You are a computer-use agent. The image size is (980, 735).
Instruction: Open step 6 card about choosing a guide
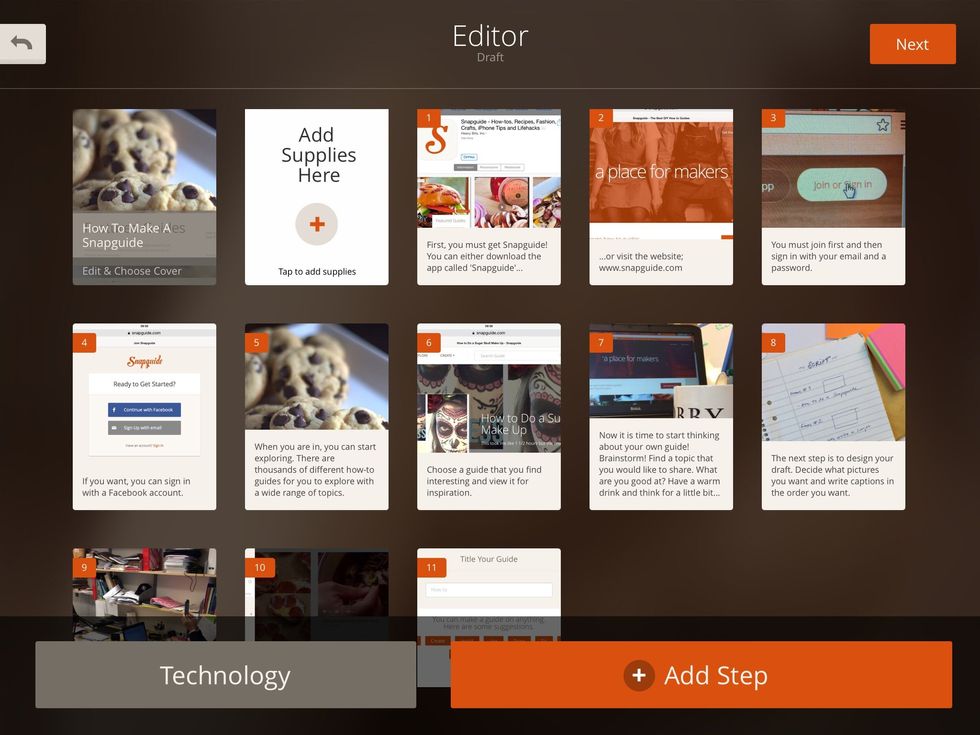(489, 416)
